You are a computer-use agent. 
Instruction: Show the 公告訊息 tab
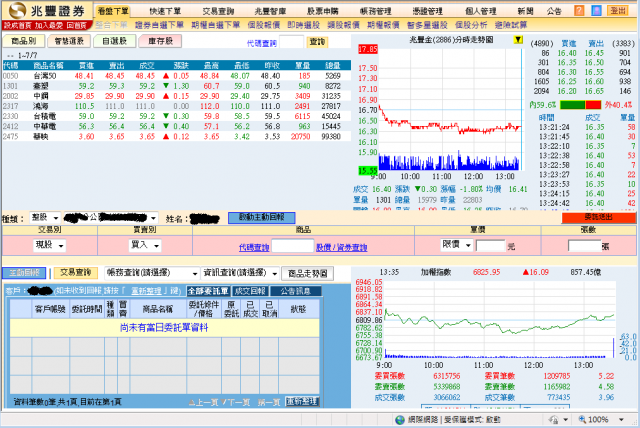pyautogui.click(x=296, y=291)
